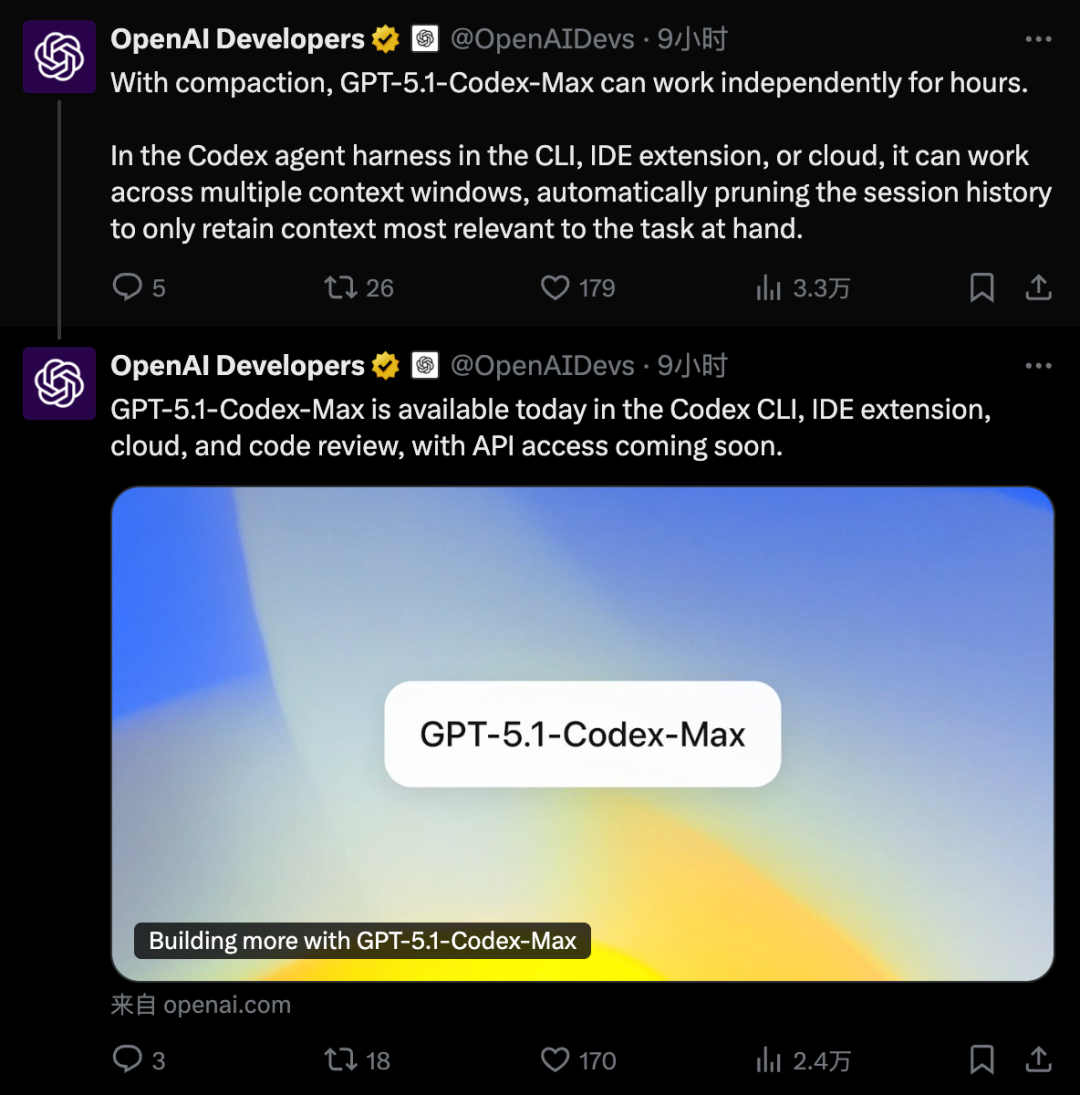Open the reply thread with 3 replies
The width and height of the screenshot is (1080, 1095).
coord(127,1059)
